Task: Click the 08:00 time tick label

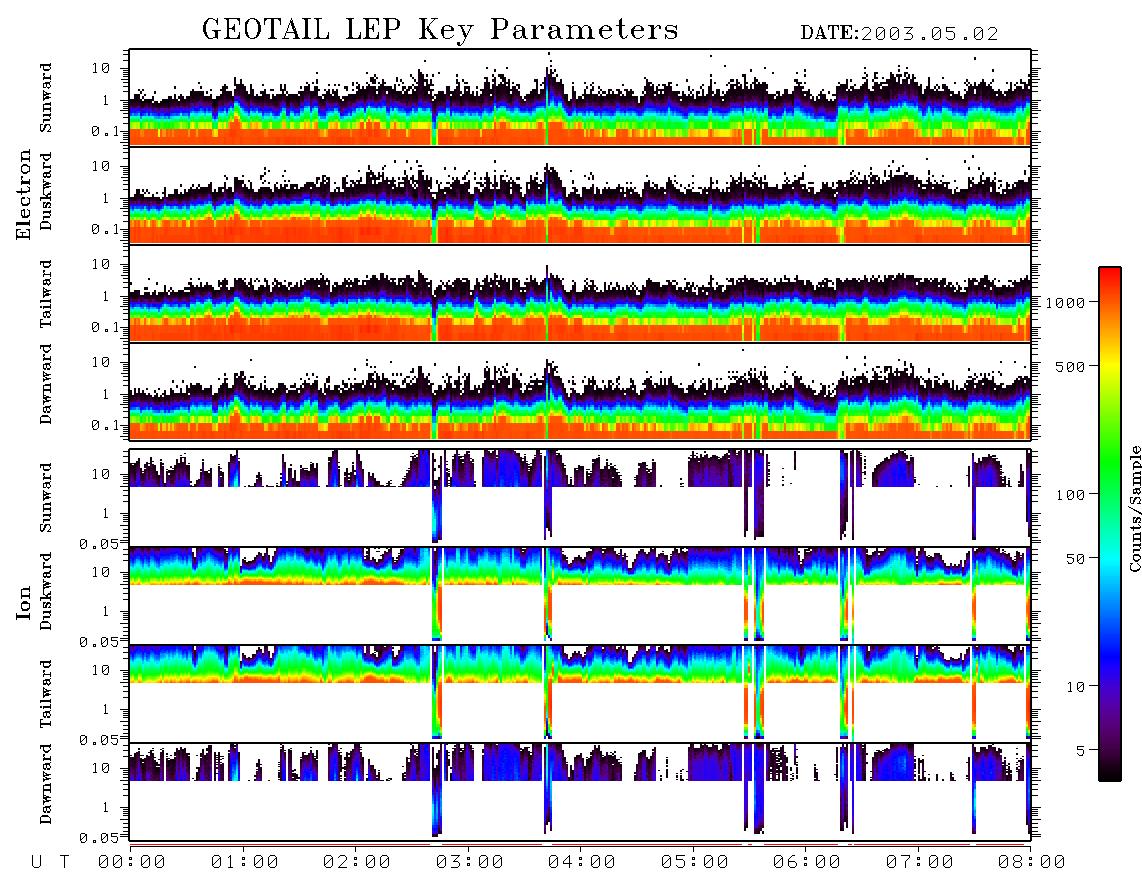Action: (x=1032, y=863)
